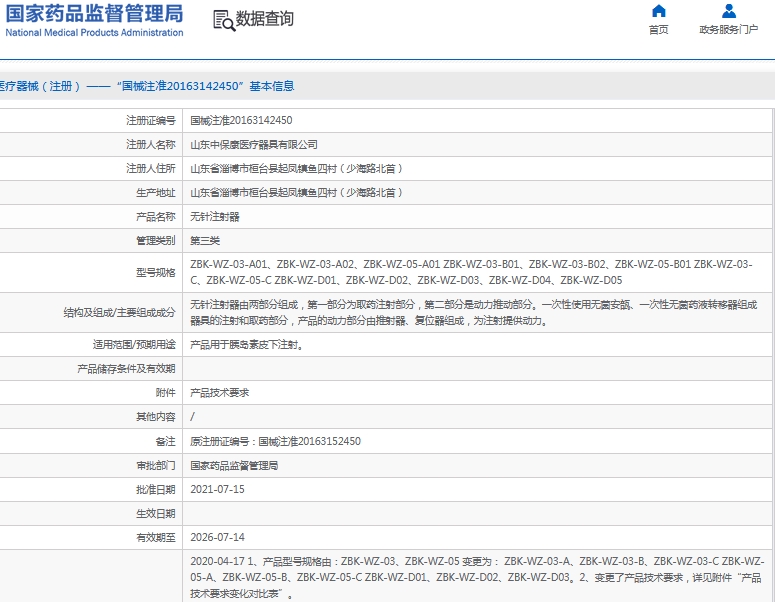Click the 产品名称 label
775x602 pixels.
pos(156,217)
